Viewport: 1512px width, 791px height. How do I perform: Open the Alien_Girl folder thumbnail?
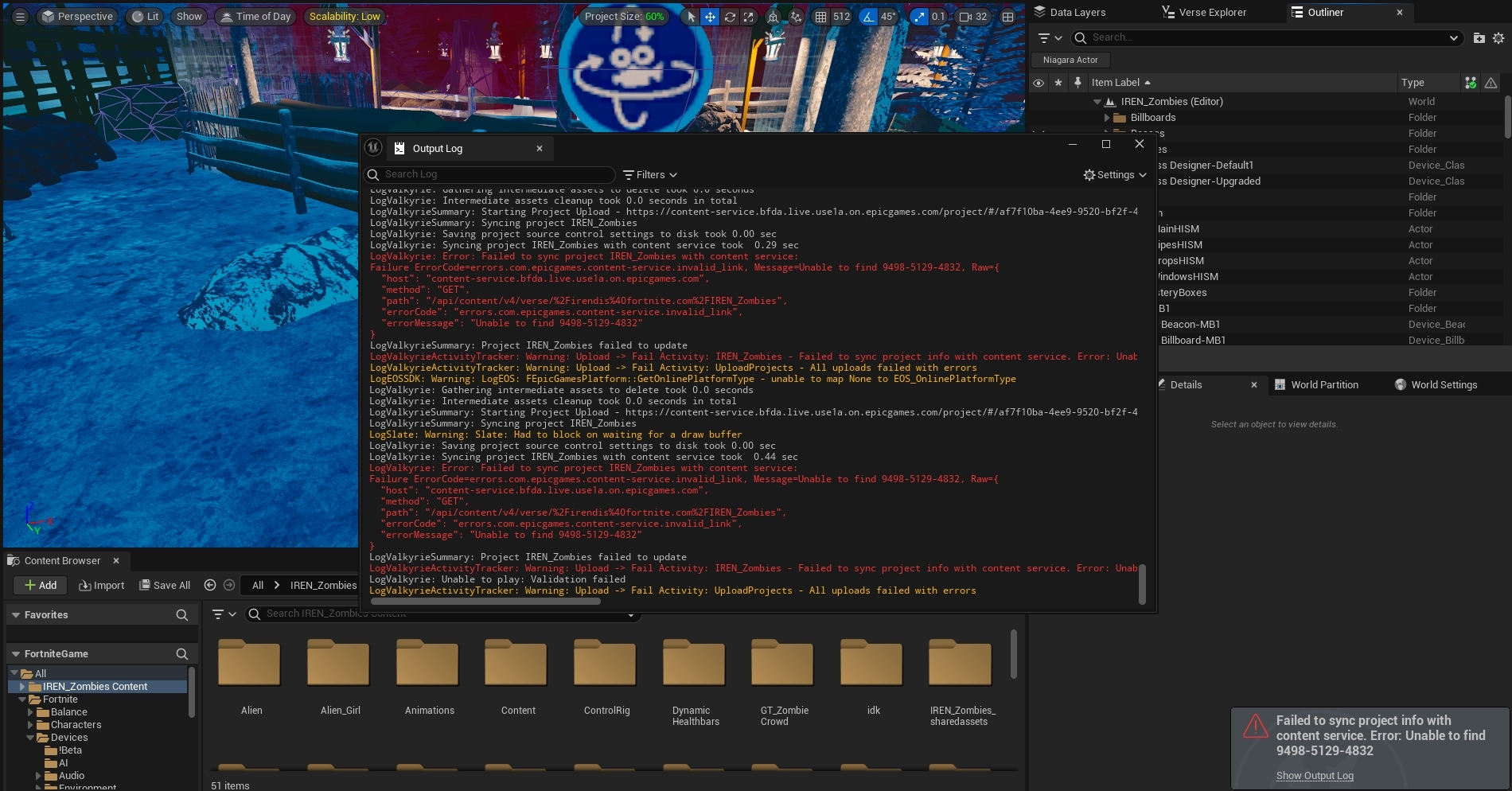[341, 663]
